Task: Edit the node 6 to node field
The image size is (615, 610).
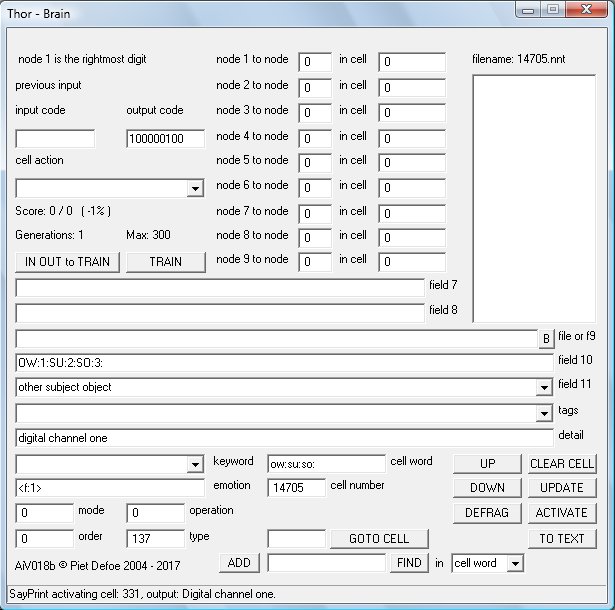Action: tap(315, 188)
